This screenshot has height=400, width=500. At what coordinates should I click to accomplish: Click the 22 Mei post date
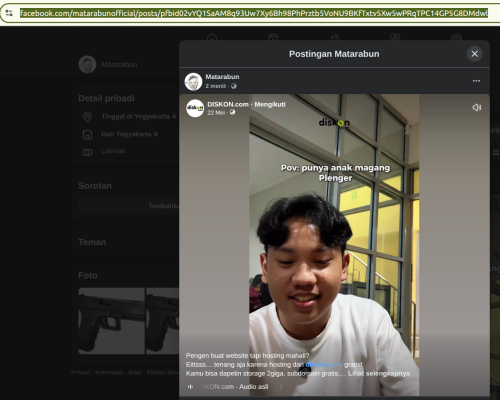216,113
